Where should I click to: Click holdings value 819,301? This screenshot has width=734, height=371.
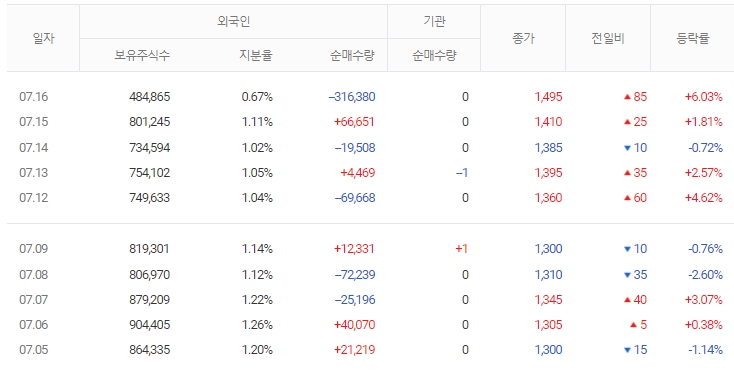(150, 249)
